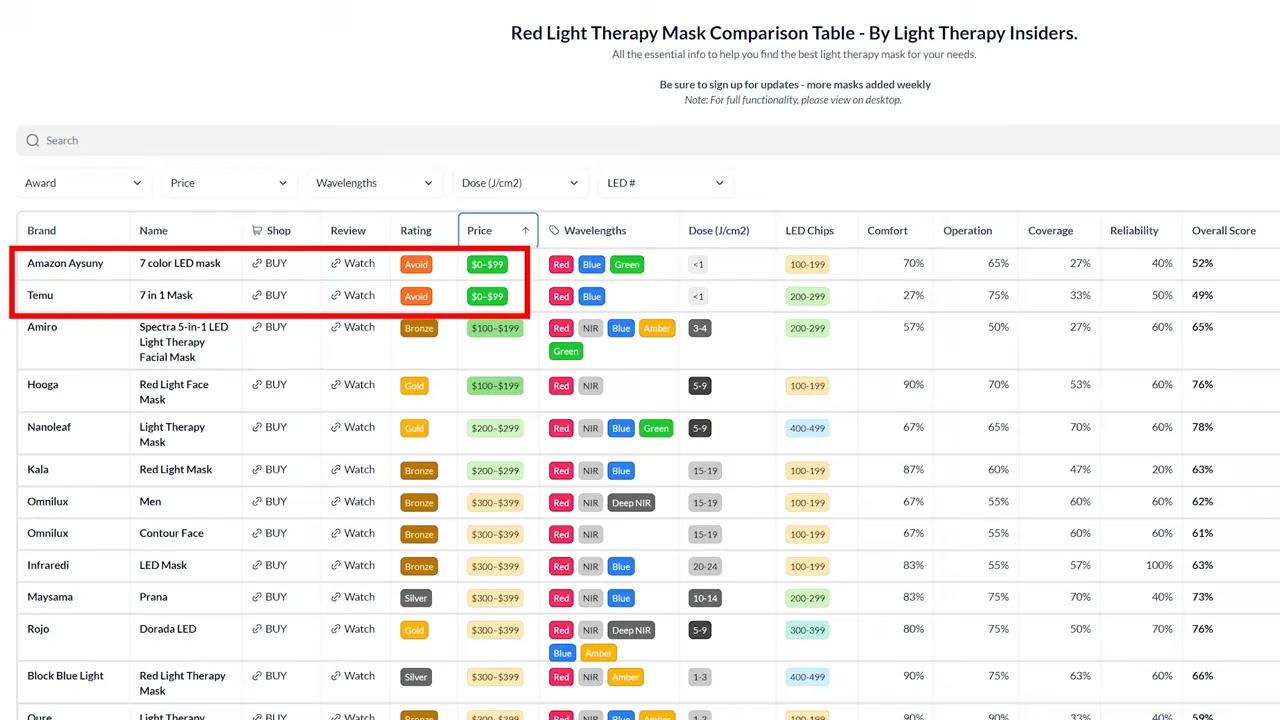1280x720 pixels.
Task: Select the Overall Score column header
Action: (1223, 230)
